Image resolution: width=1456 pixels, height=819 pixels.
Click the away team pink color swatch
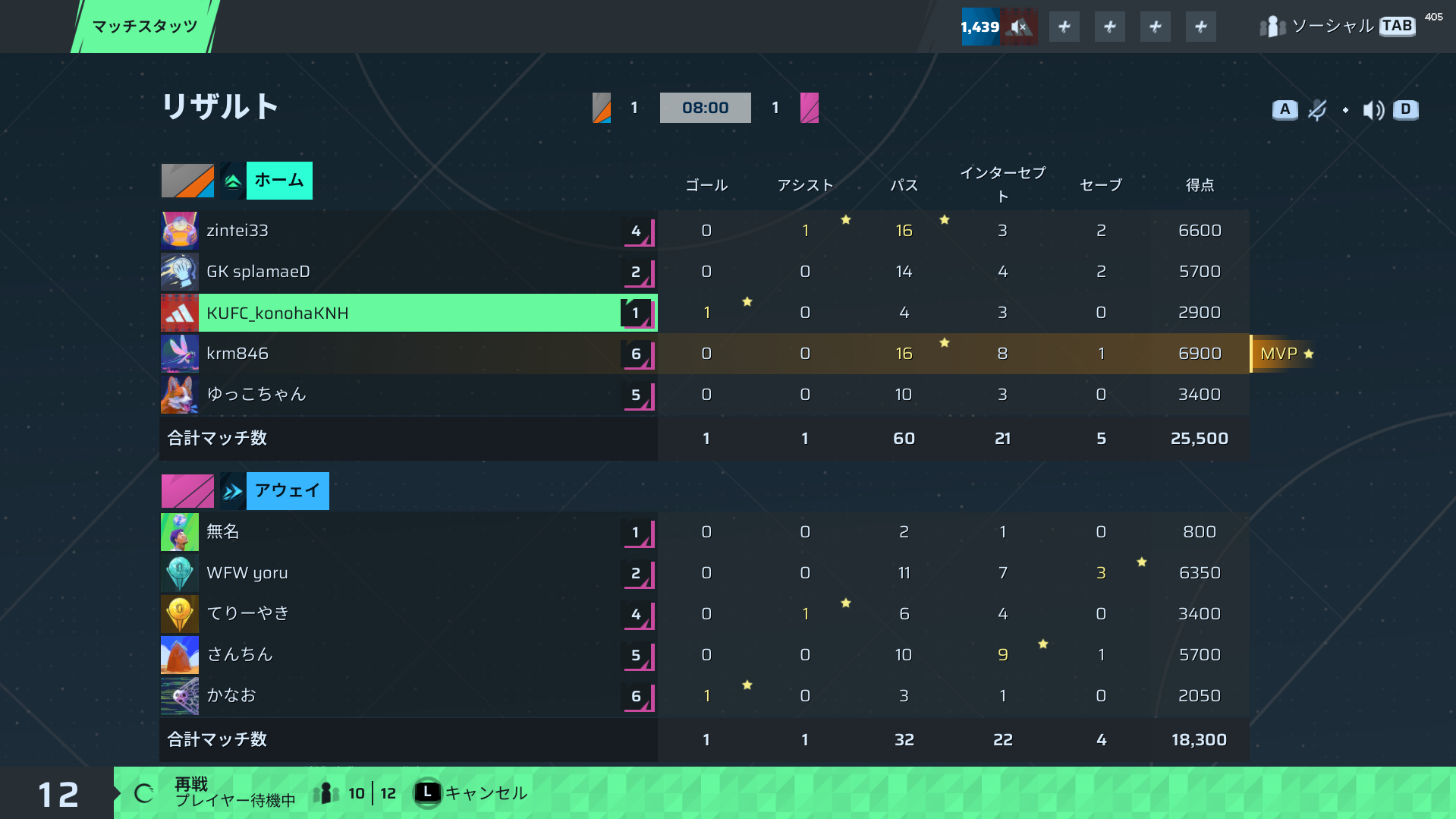(187, 491)
